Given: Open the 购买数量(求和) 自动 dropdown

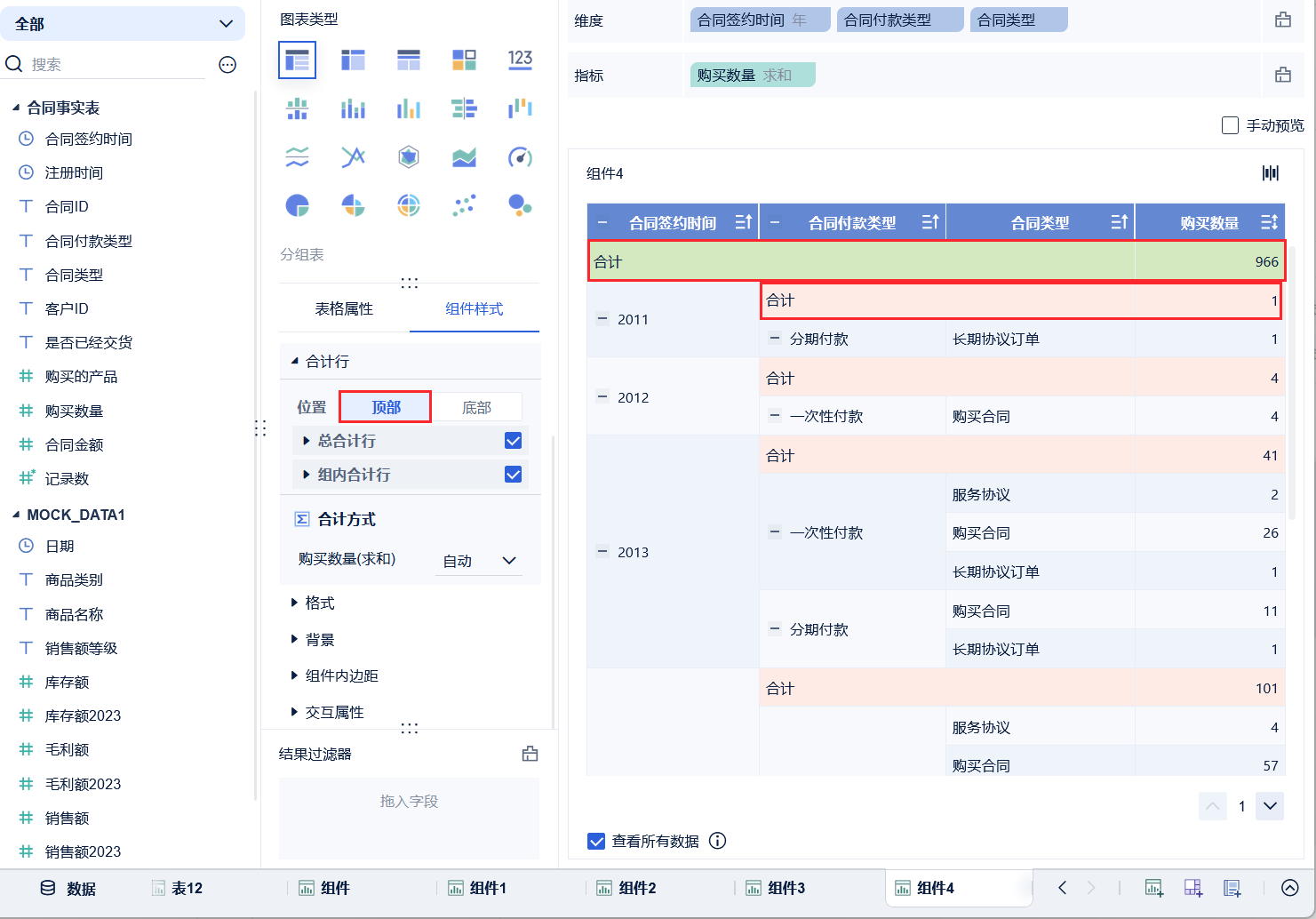Looking at the screenshot, I should click(480, 561).
